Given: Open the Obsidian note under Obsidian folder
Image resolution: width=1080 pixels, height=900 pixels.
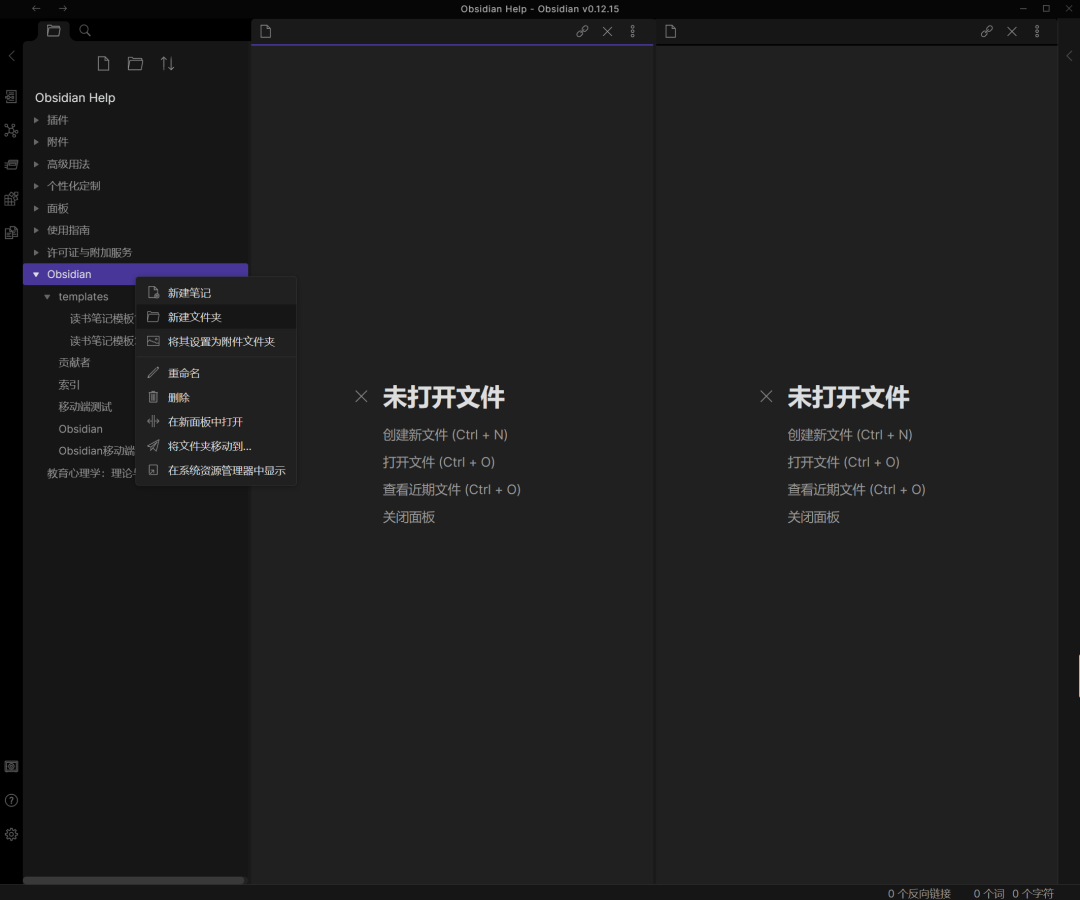Looking at the screenshot, I should point(81,429).
